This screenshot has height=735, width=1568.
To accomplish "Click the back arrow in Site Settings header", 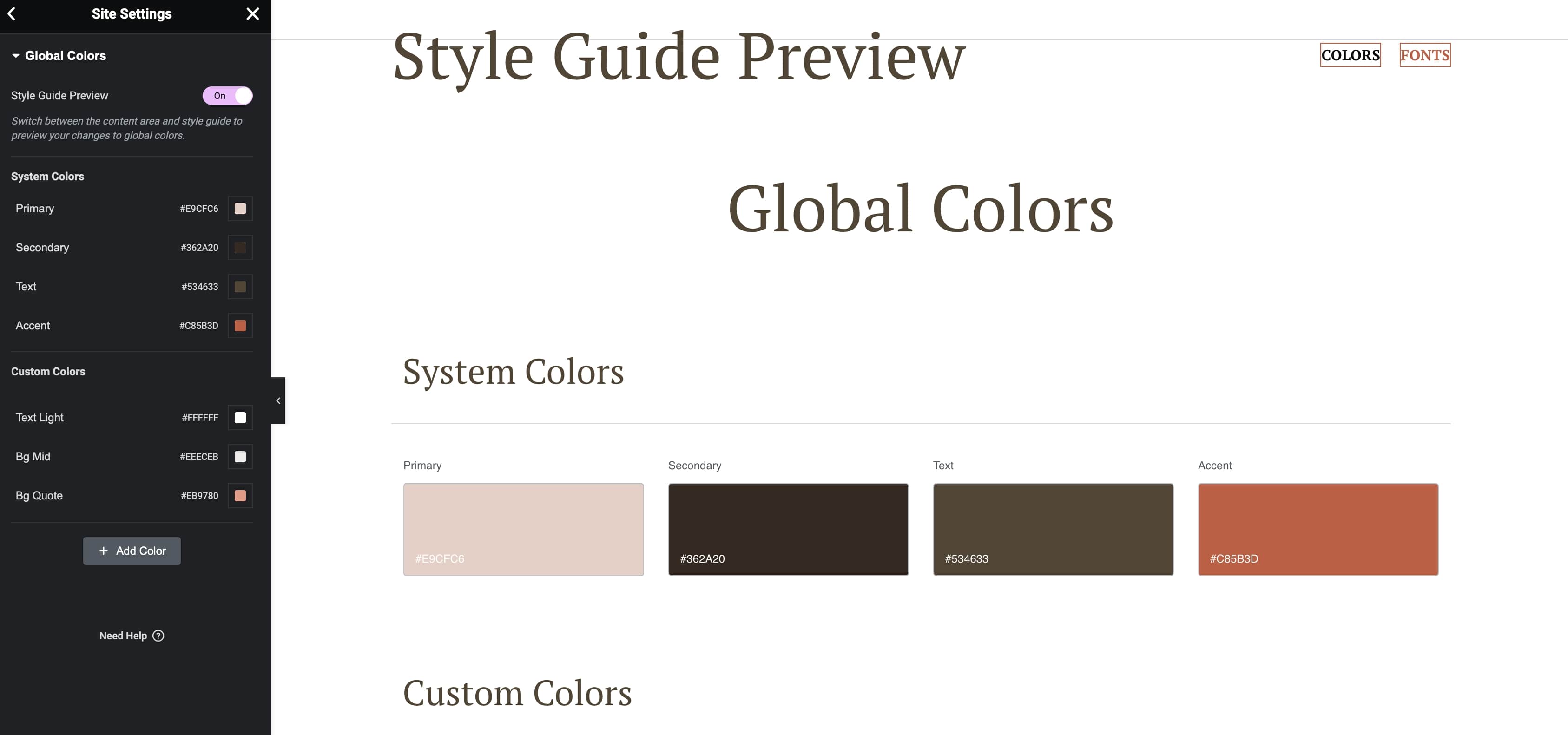I will [x=12, y=13].
